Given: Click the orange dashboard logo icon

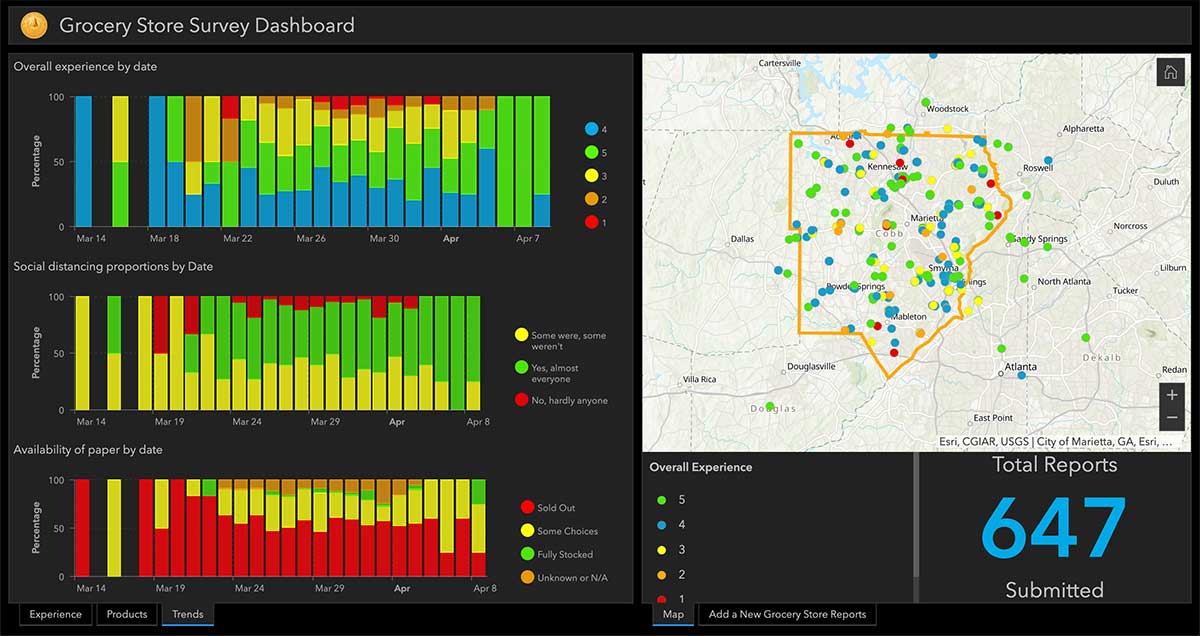Looking at the screenshot, I should (34, 24).
